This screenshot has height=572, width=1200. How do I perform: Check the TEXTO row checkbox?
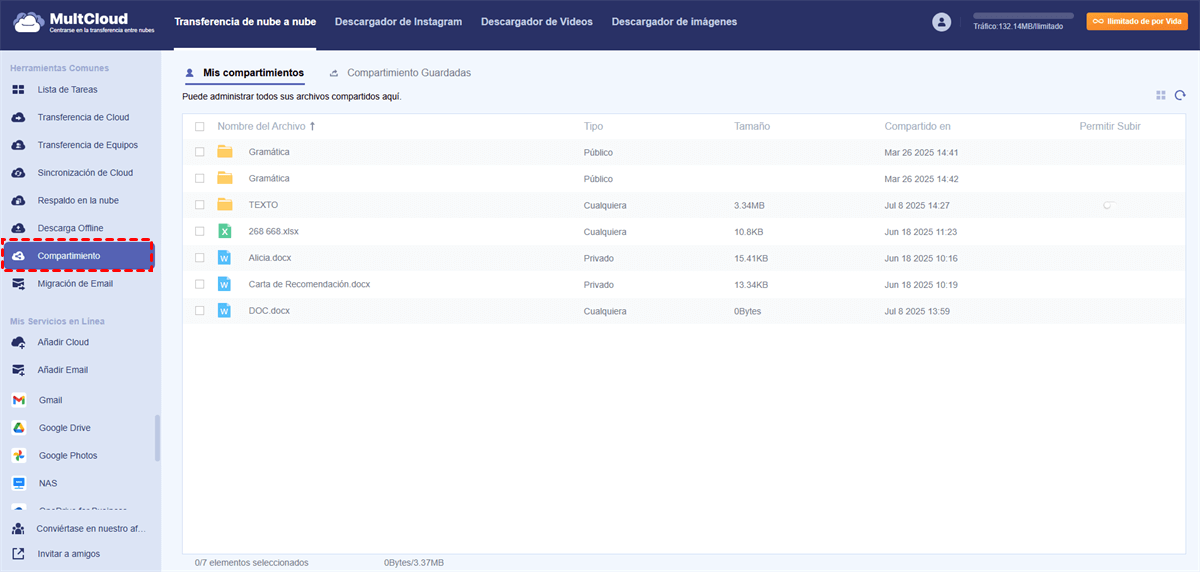pyautogui.click(x=200, y=205)
